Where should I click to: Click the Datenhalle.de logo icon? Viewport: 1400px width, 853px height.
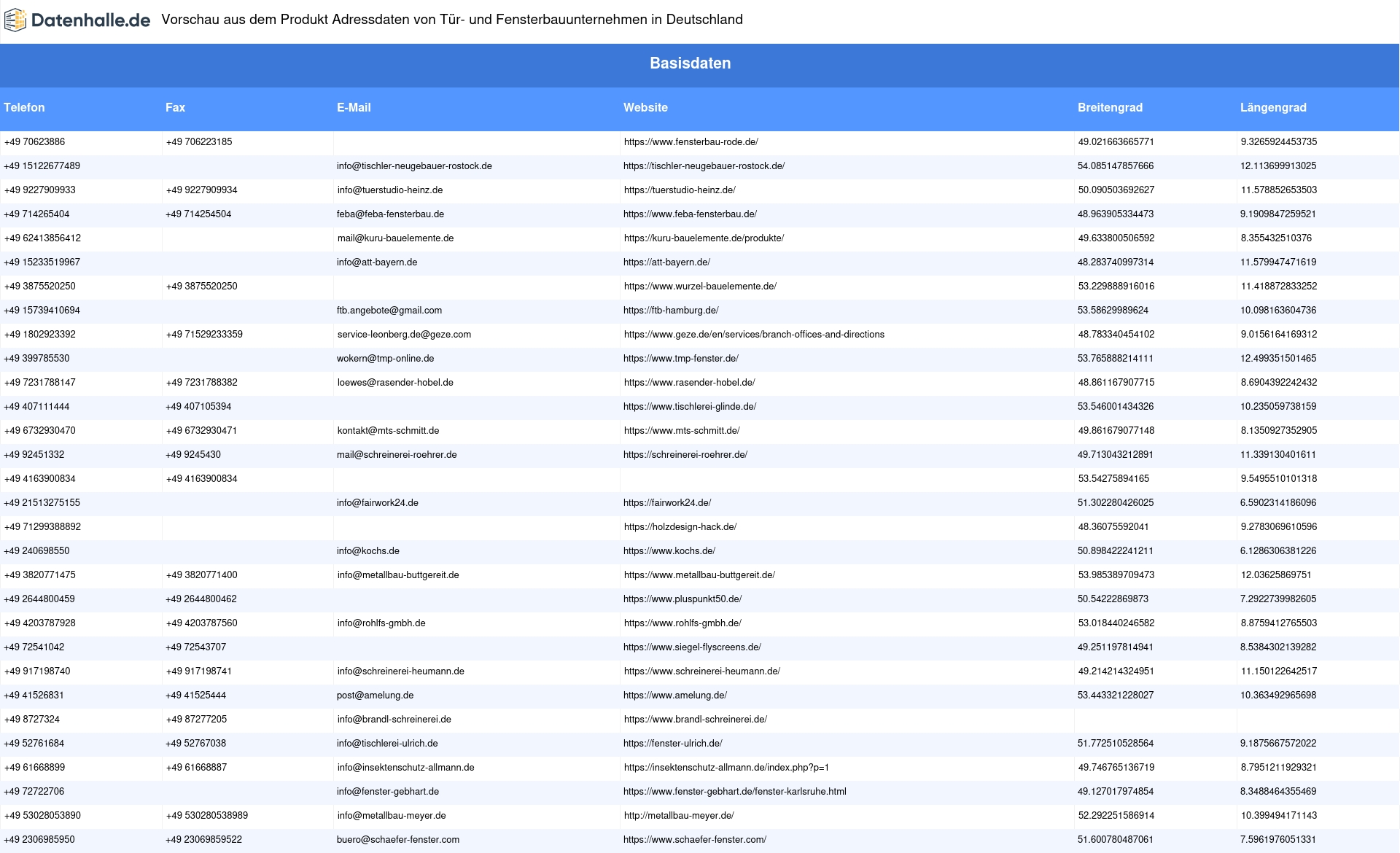point(15,20)
